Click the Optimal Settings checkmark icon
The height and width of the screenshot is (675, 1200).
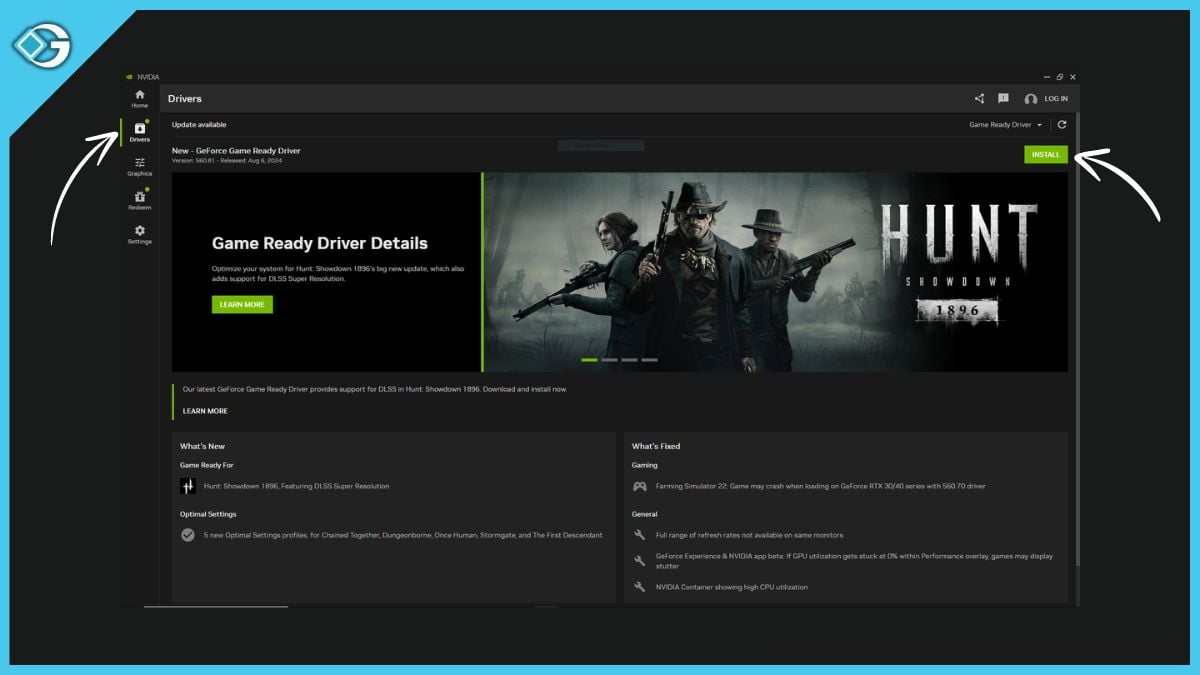[x=188, y=535]
